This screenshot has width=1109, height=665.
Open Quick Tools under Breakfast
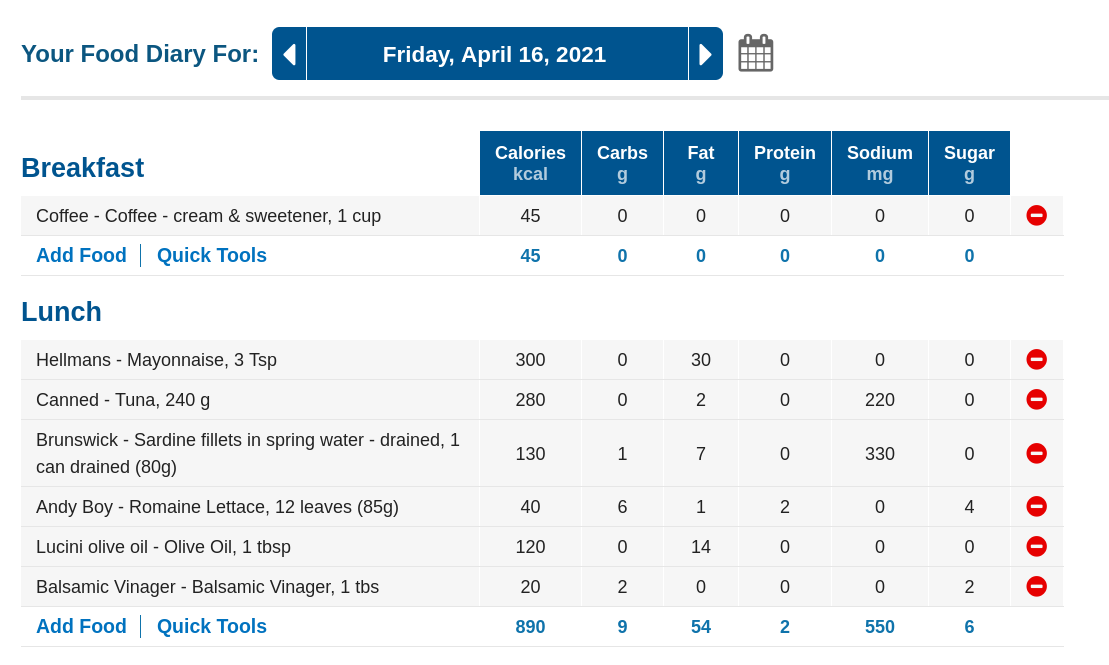[211, 255]
